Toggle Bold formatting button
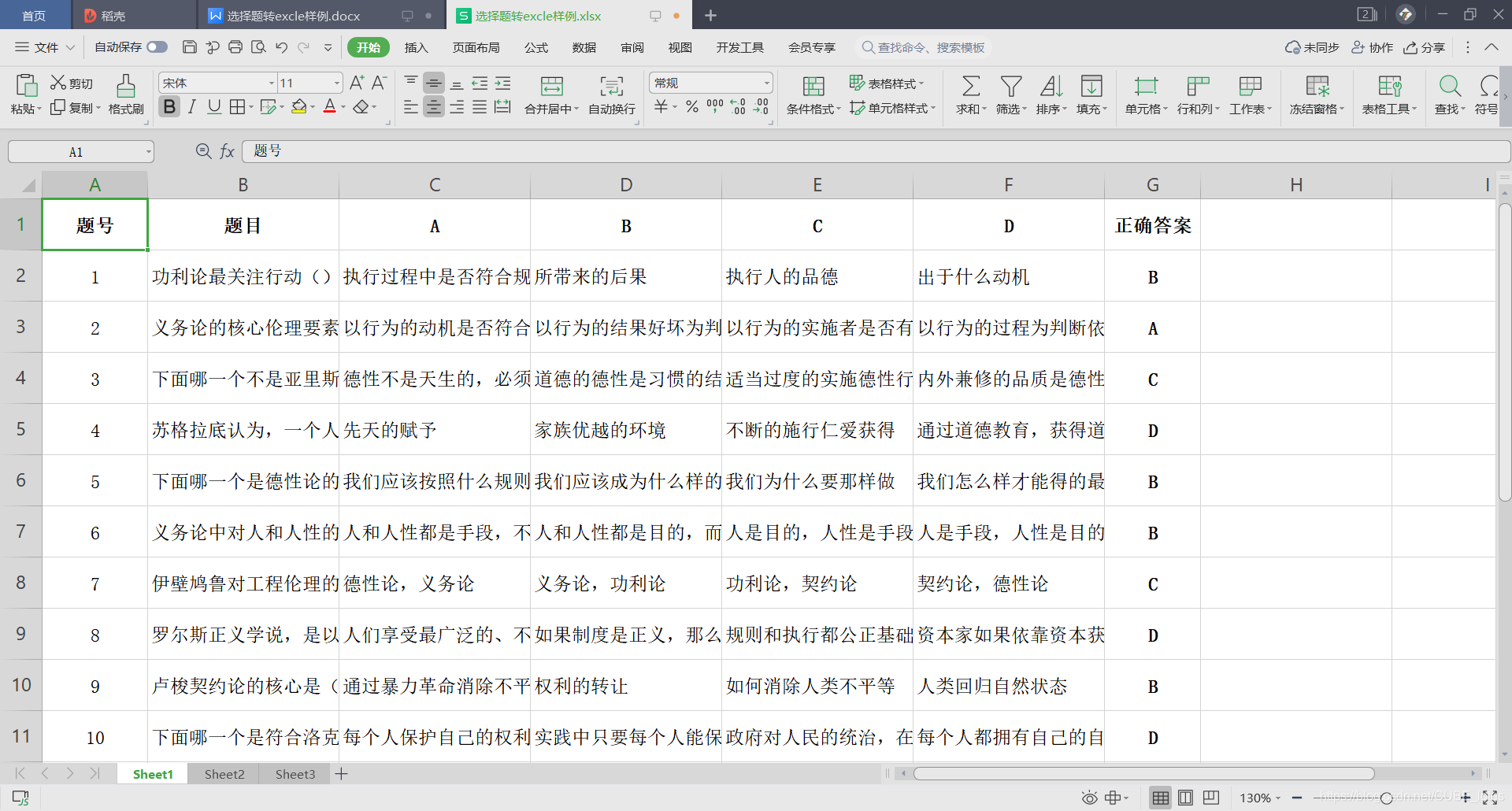1512x811 pixels. pos(169,106)
